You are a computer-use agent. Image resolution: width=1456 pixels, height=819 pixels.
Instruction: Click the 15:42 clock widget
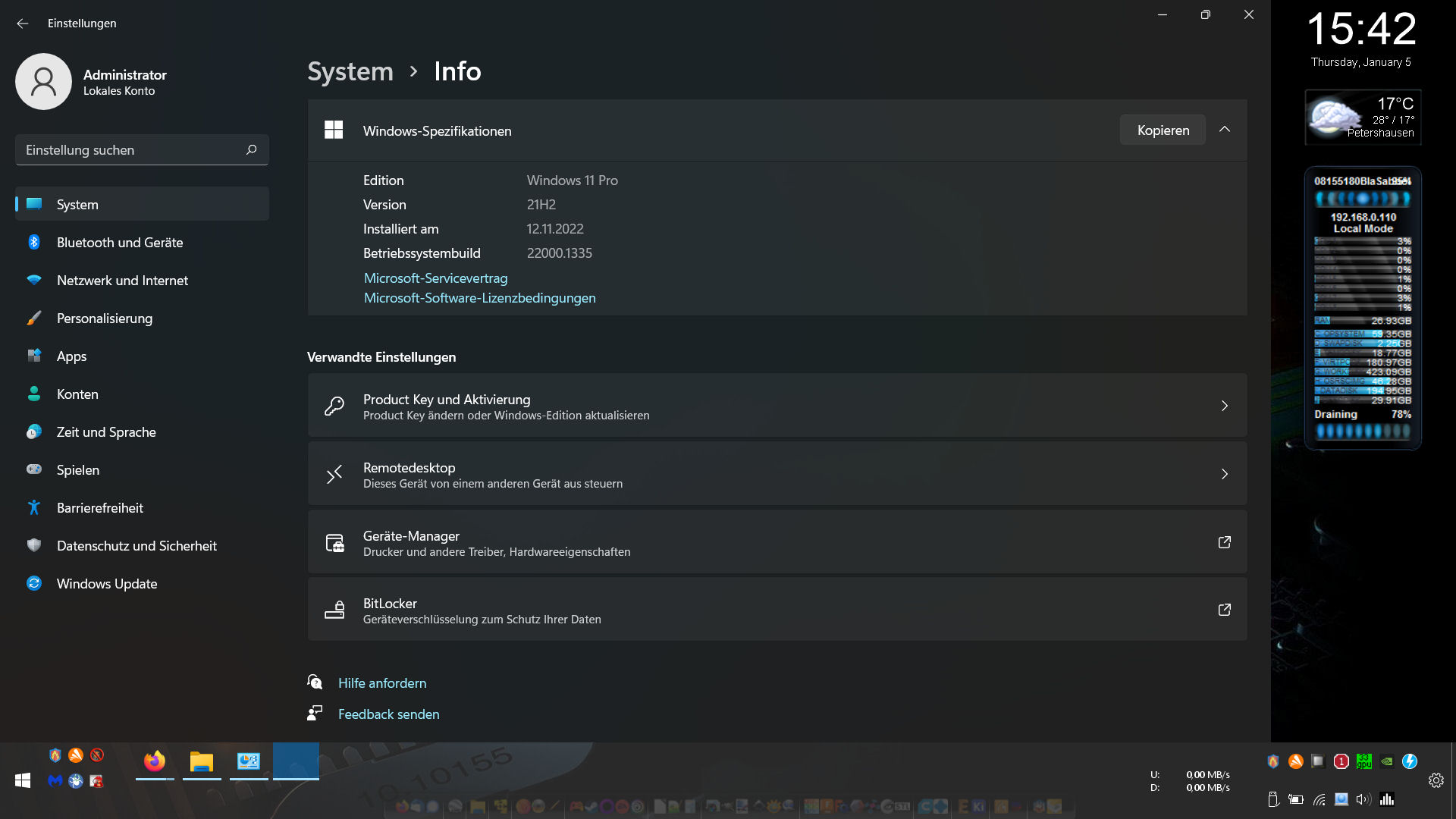click(1361, 29)
